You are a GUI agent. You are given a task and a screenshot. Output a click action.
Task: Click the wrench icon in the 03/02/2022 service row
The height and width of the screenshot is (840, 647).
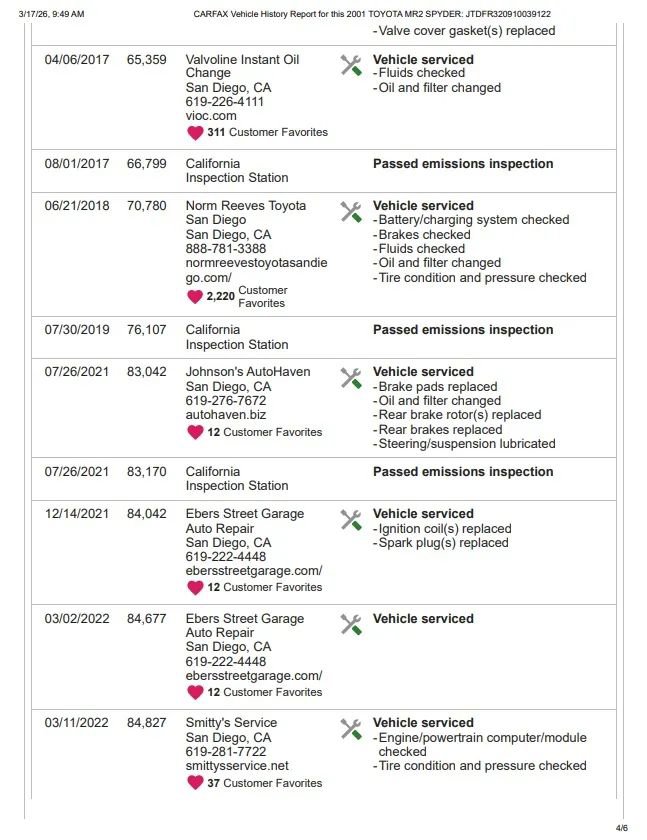pyautogui.click(x=350, y=625)
